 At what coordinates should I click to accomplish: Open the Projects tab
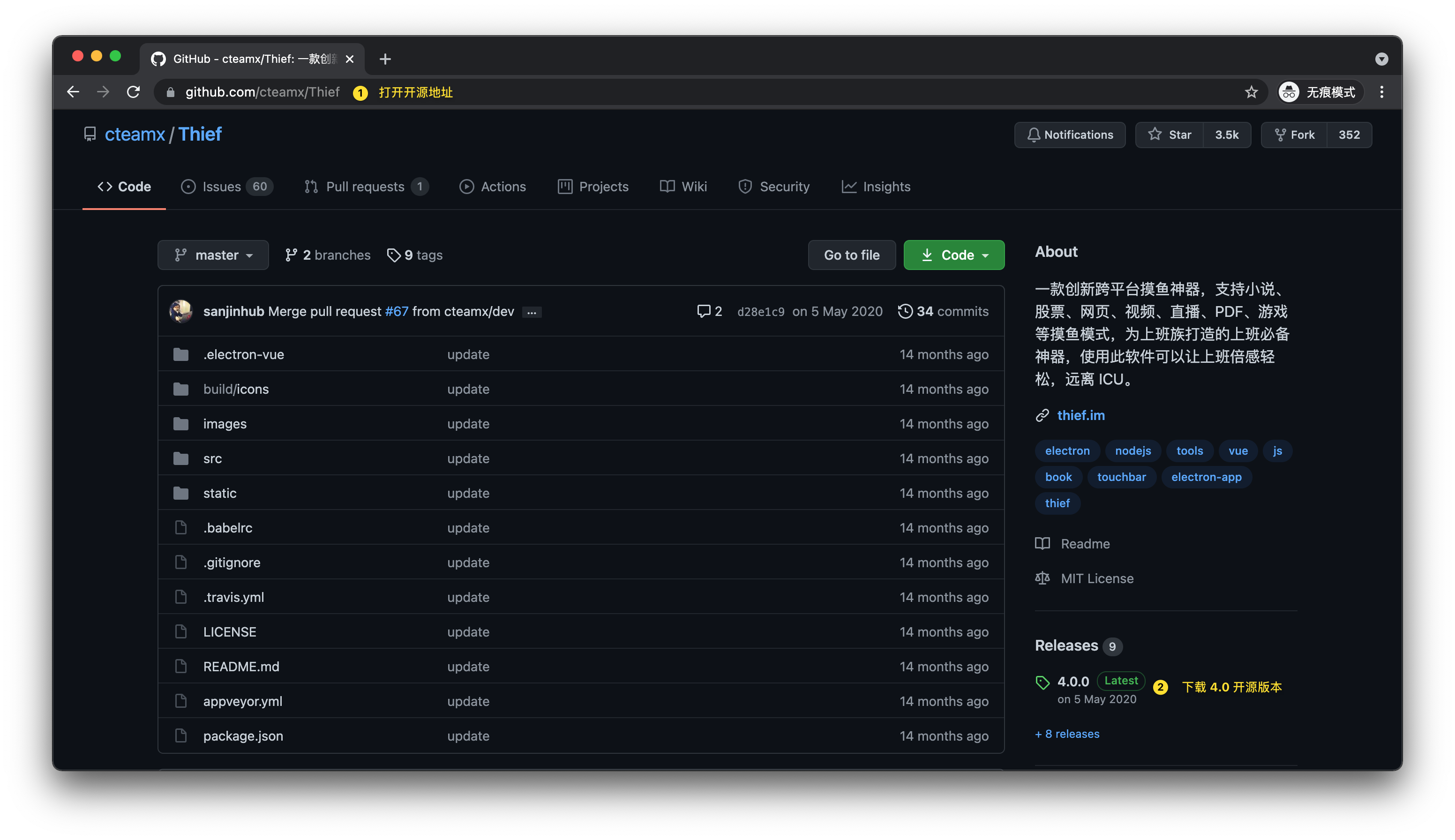593,187
